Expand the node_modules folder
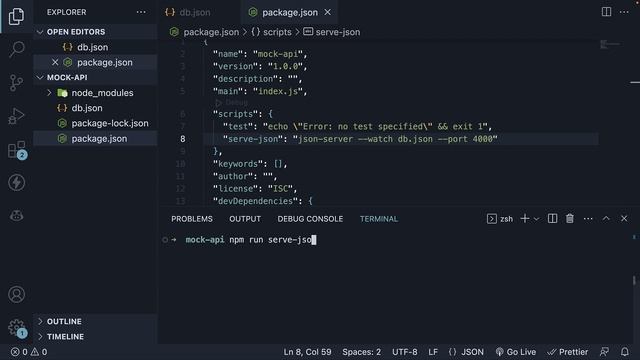 (49, 93)
